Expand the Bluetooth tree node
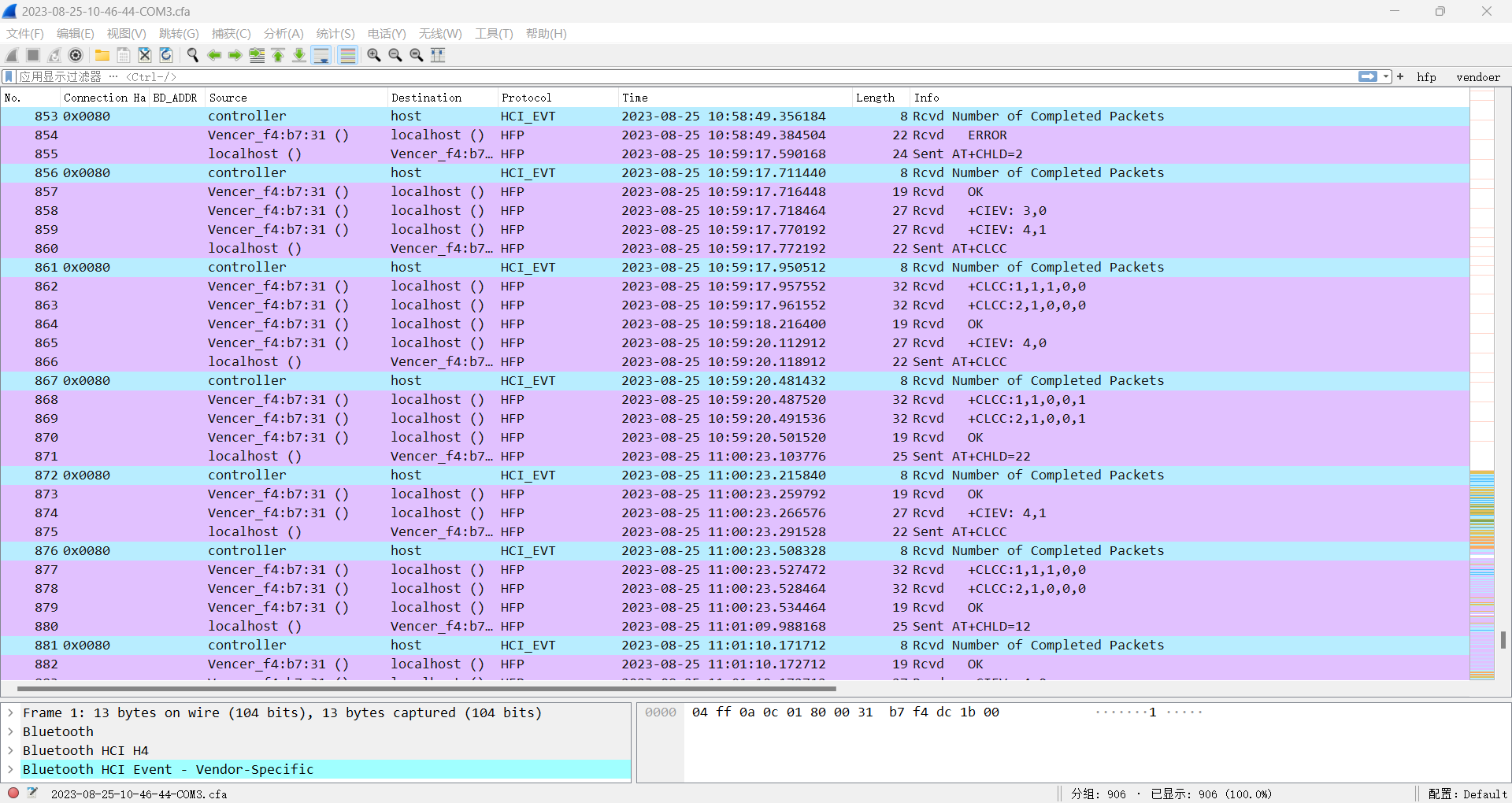This screenshot has height=803, width=1512. click(10, 732)
